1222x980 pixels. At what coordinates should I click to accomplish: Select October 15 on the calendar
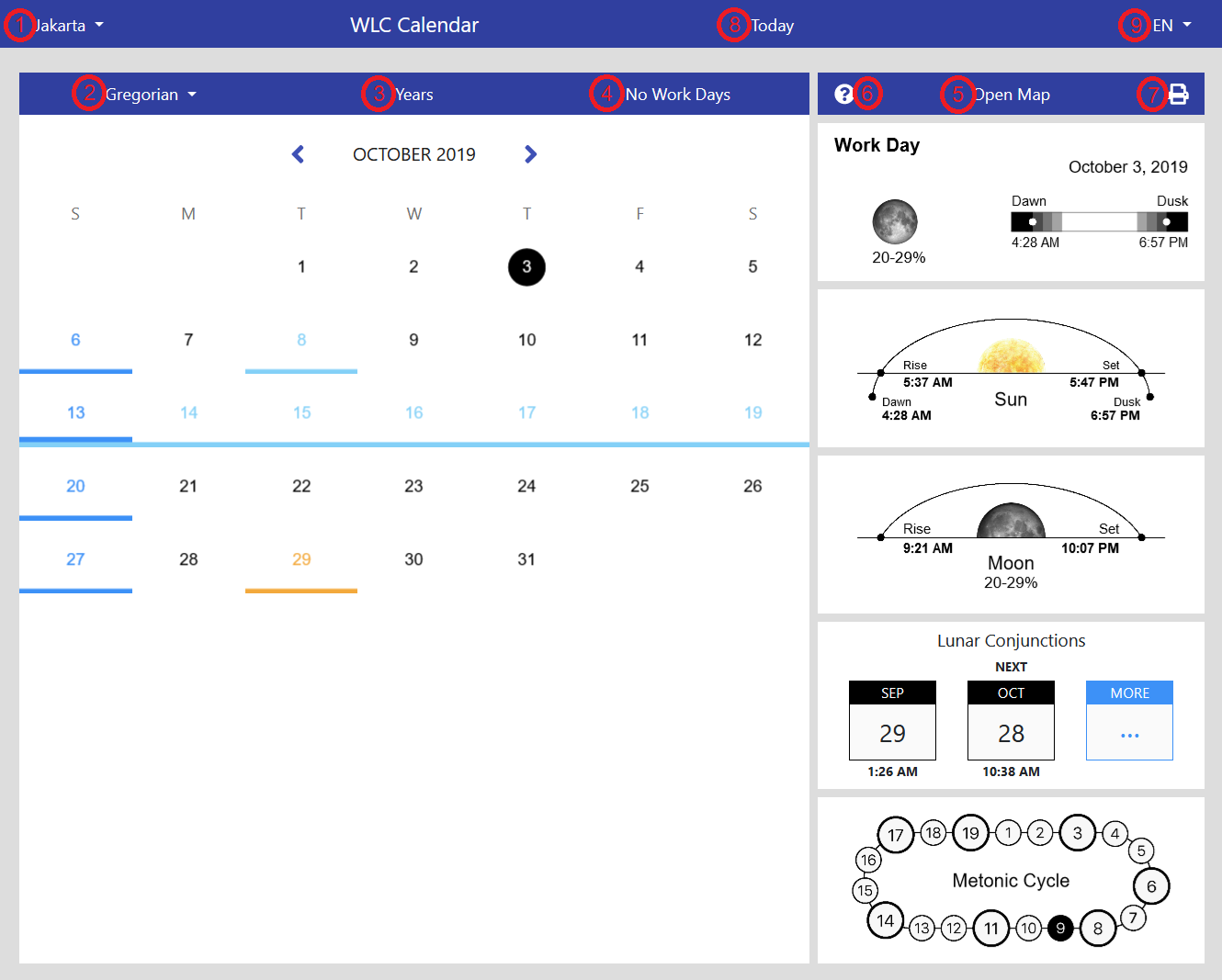(x=301, y=412)
